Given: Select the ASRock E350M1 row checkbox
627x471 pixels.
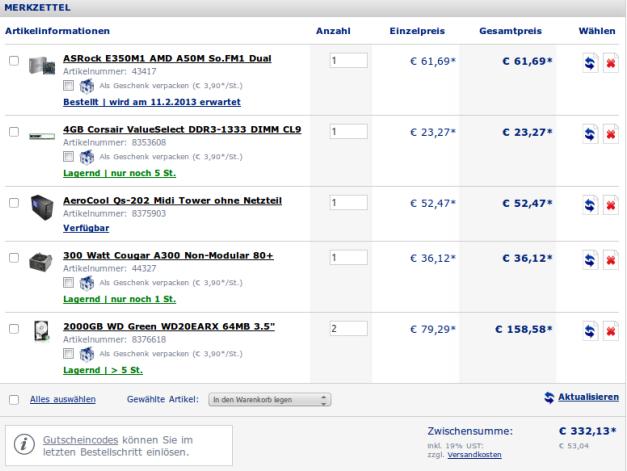Looking at the screenshot, I should [x=13, y=61].
